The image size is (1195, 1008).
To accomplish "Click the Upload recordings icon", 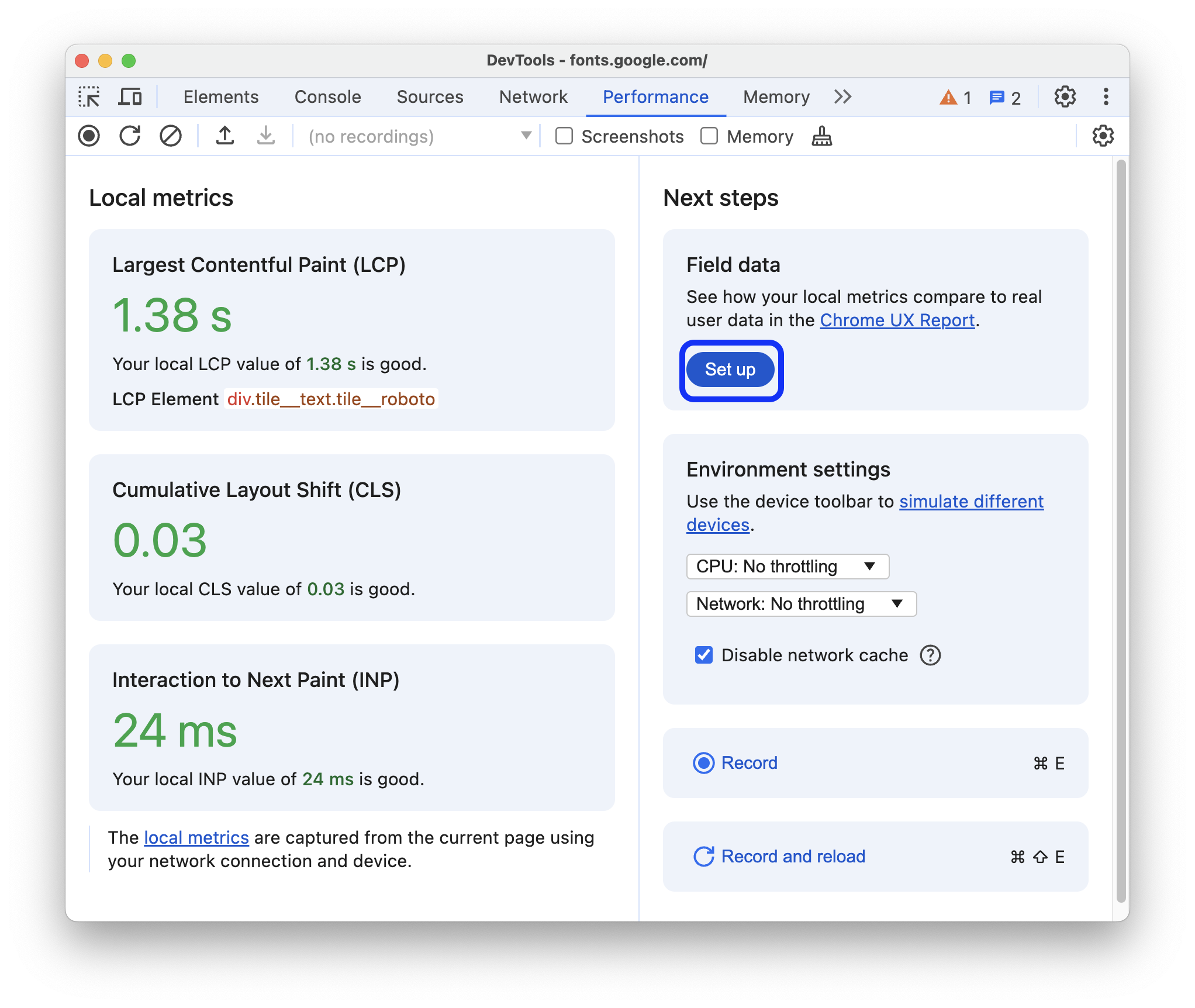I will (224, 136).
